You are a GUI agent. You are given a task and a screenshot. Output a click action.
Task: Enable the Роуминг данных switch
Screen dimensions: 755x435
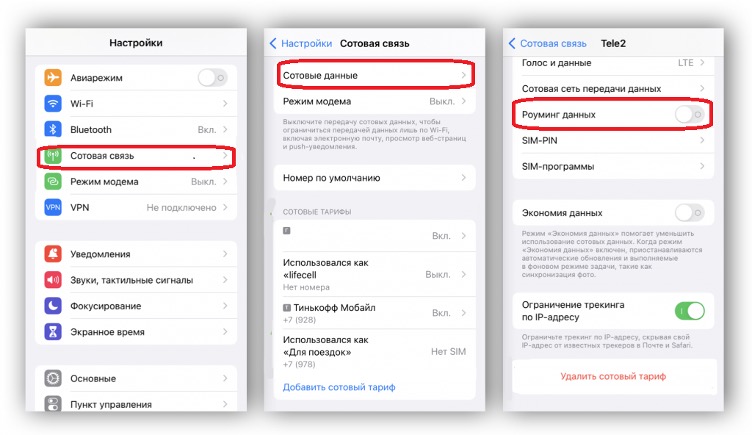[x=690, y=114]
